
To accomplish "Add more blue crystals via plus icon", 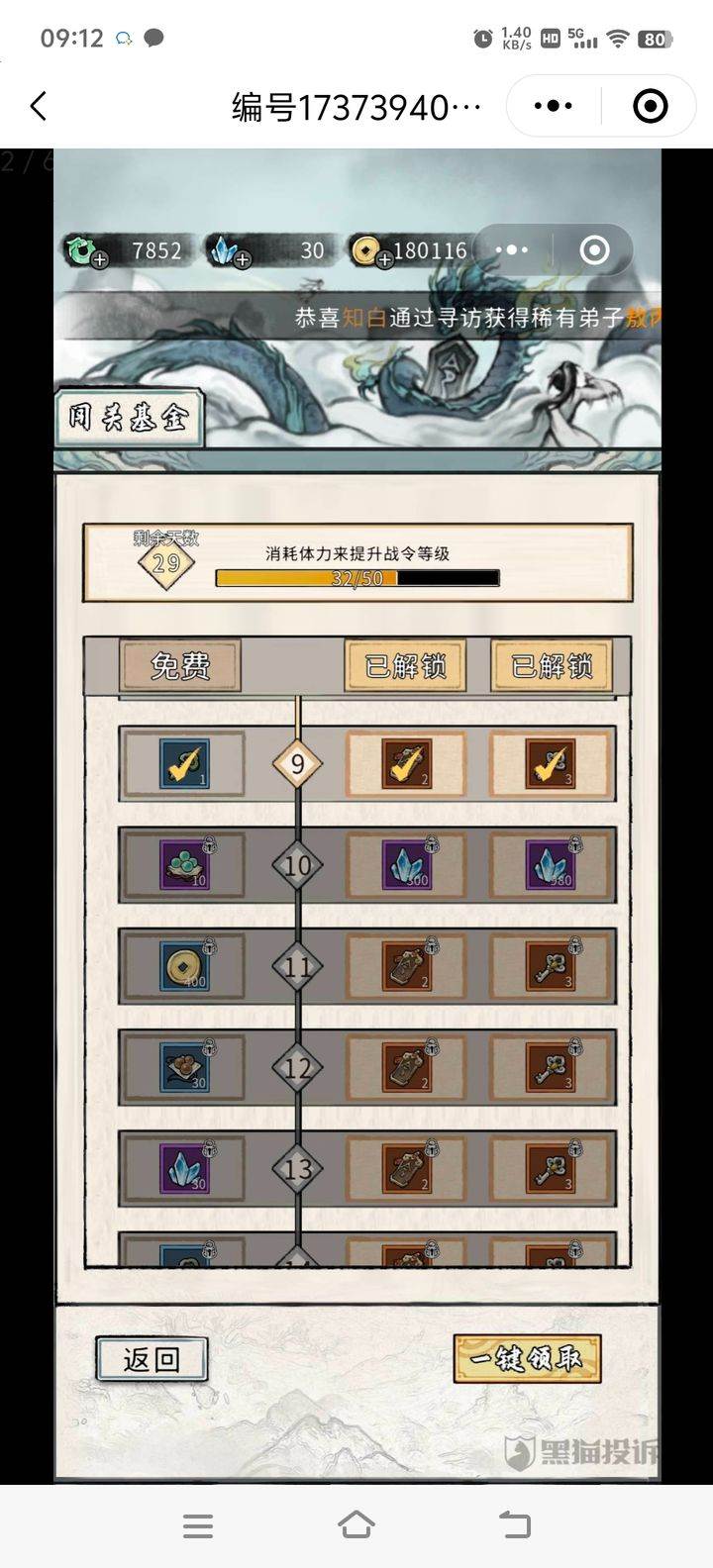I will coord(243,261).
